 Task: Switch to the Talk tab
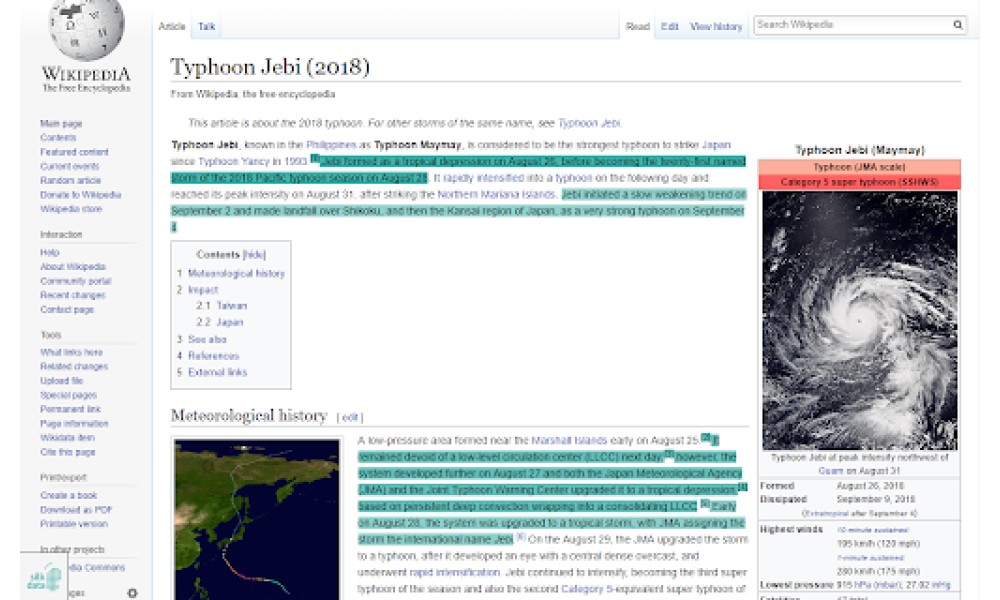tap(206, 26)
